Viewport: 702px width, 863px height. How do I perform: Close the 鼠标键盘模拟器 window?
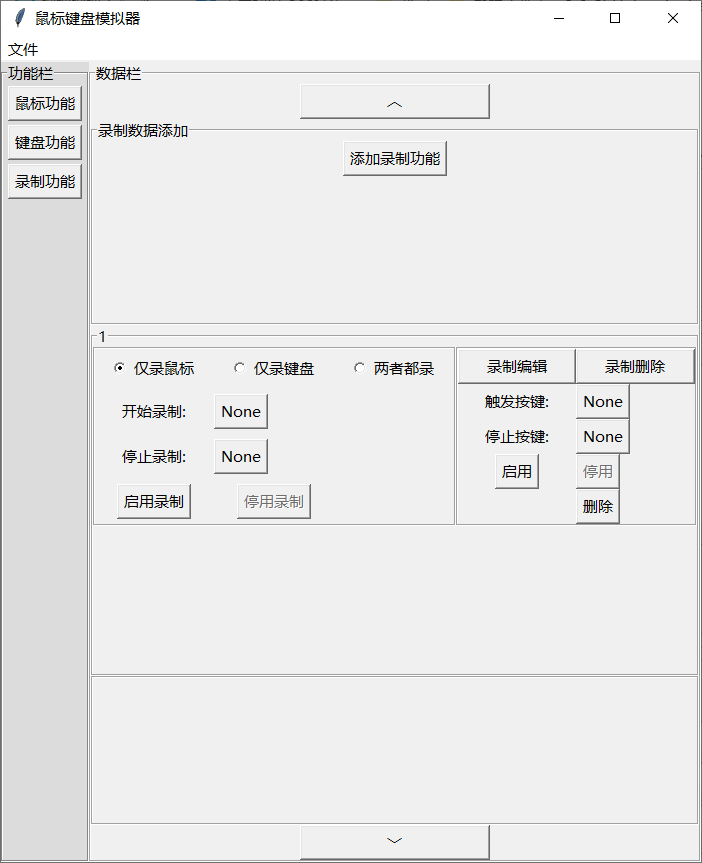pos(672,18)
